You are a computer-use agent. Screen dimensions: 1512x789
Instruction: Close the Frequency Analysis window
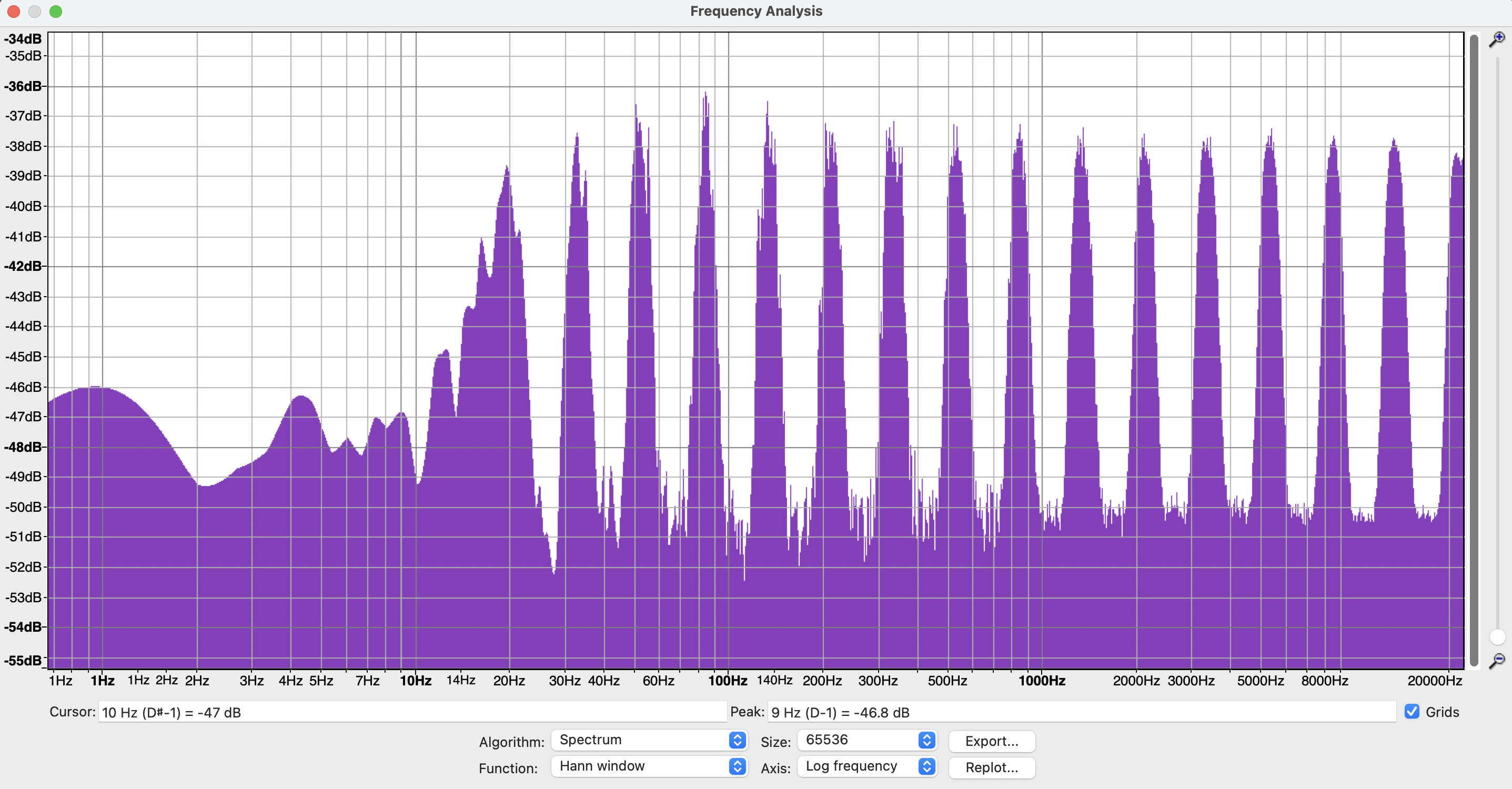click(14, 11)
